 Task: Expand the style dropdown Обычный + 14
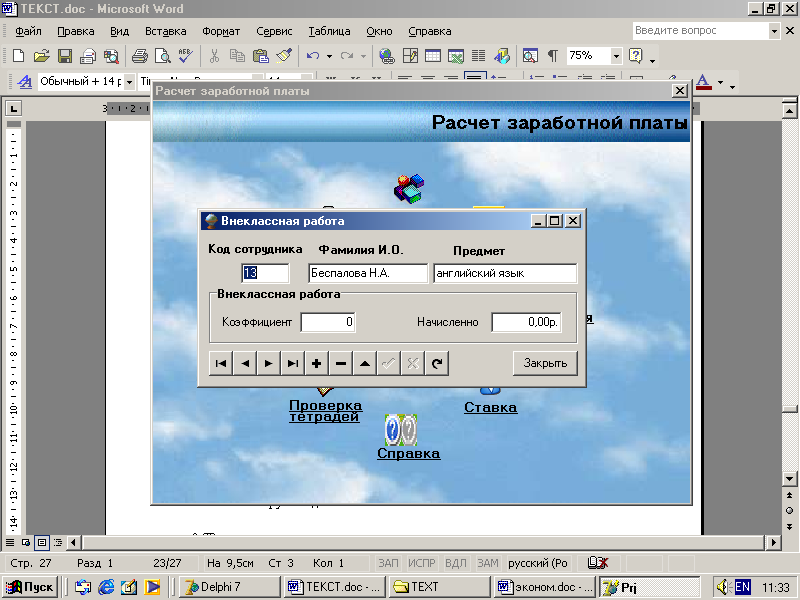[129, 82]
